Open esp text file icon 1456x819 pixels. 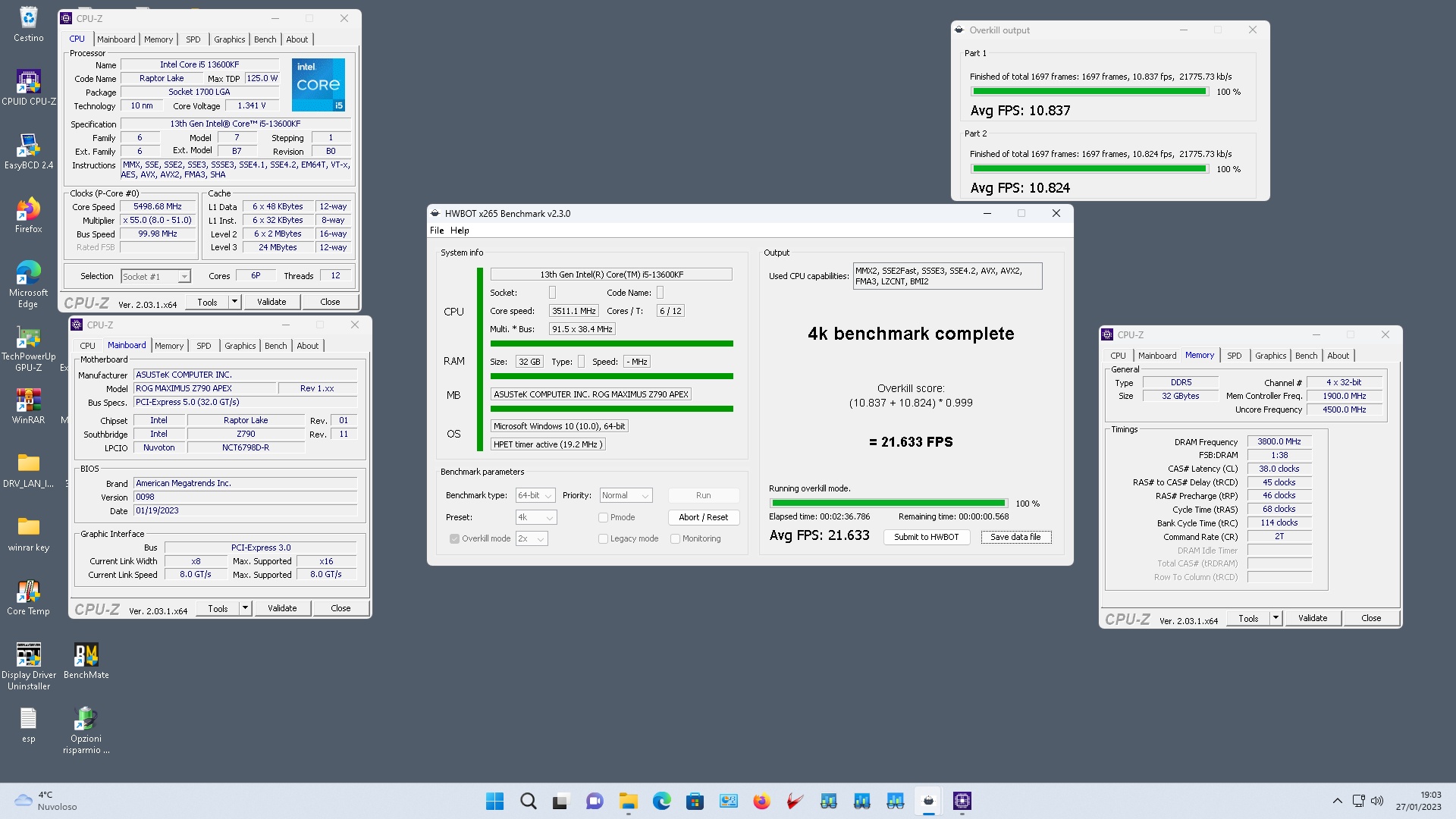(28, 724)
